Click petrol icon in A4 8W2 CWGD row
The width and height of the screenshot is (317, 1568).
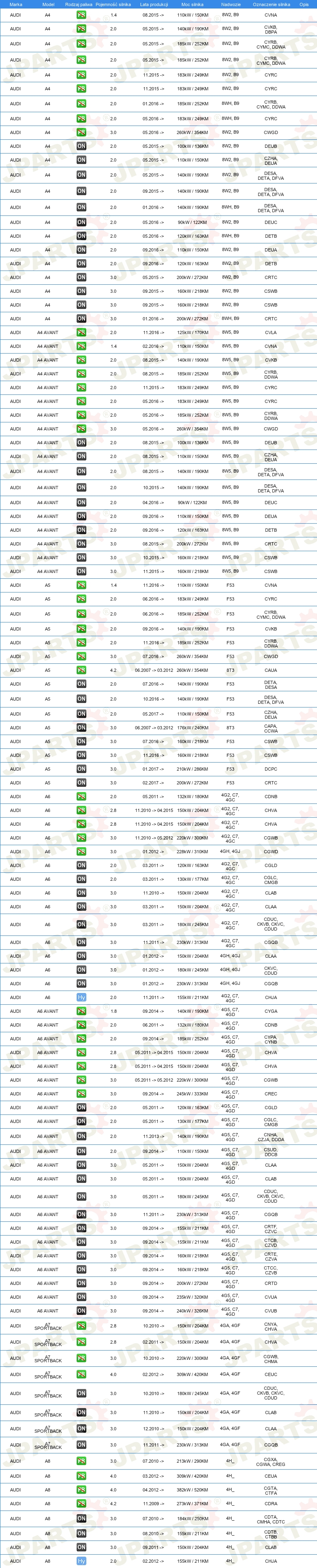click(x=81, y=132)
